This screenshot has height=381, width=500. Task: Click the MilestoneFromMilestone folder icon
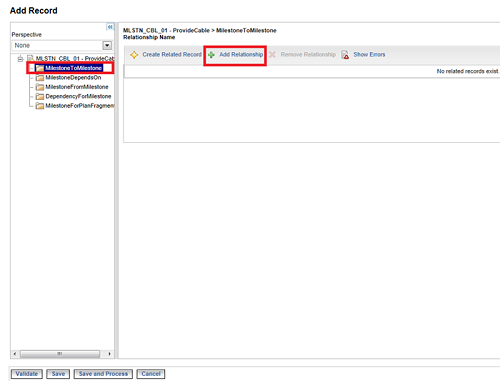coord(40,87)
